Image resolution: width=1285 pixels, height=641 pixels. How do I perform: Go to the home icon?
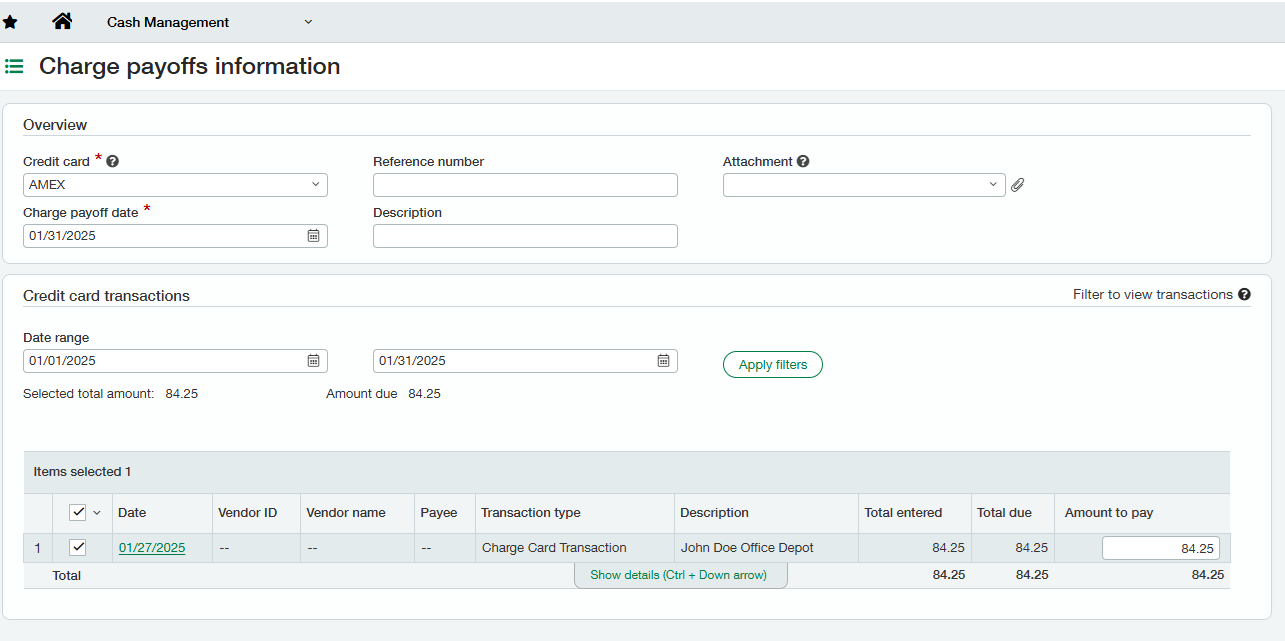tap(62, 21)
